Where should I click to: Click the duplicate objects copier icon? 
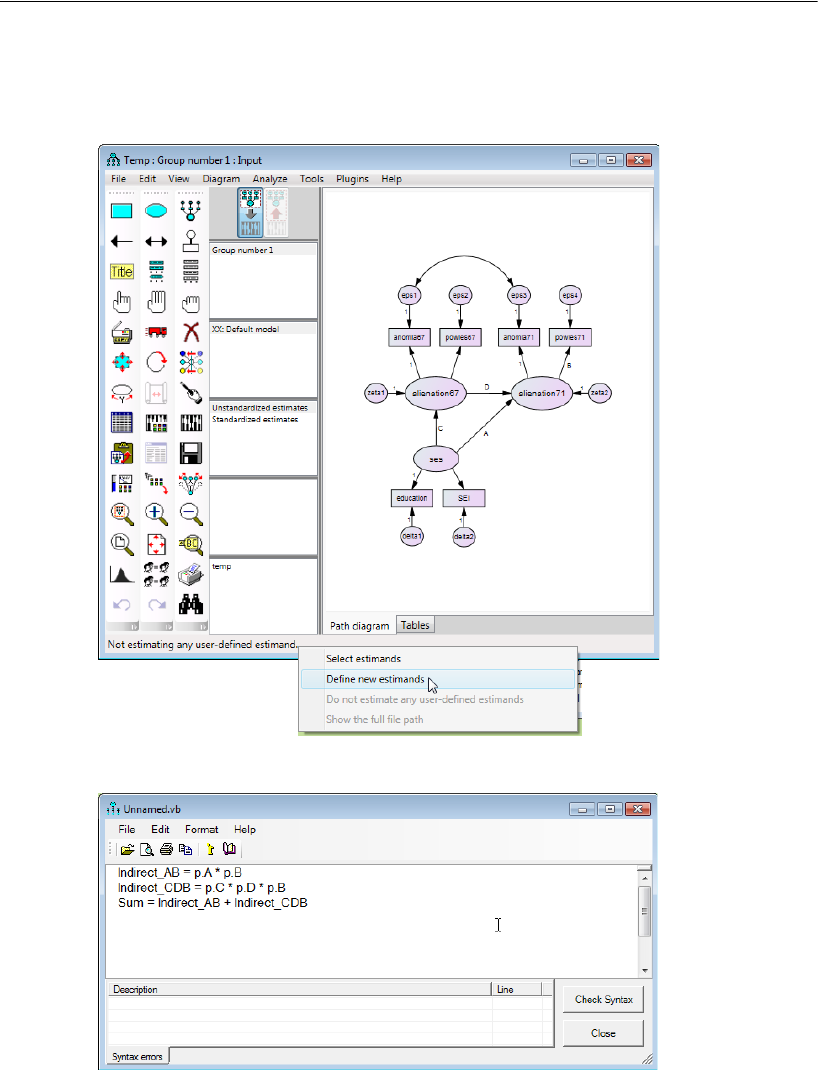click(121, 332)
